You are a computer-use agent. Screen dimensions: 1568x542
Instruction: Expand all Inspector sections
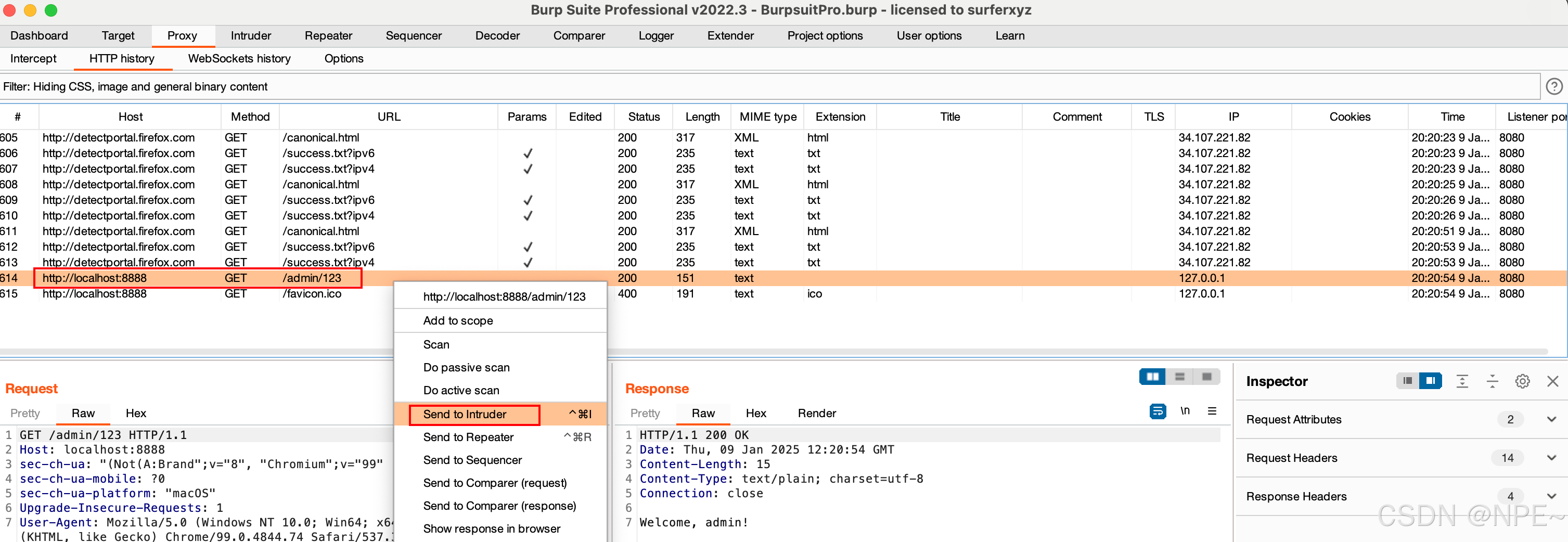pyautogui.click(x=1462, y=381)
